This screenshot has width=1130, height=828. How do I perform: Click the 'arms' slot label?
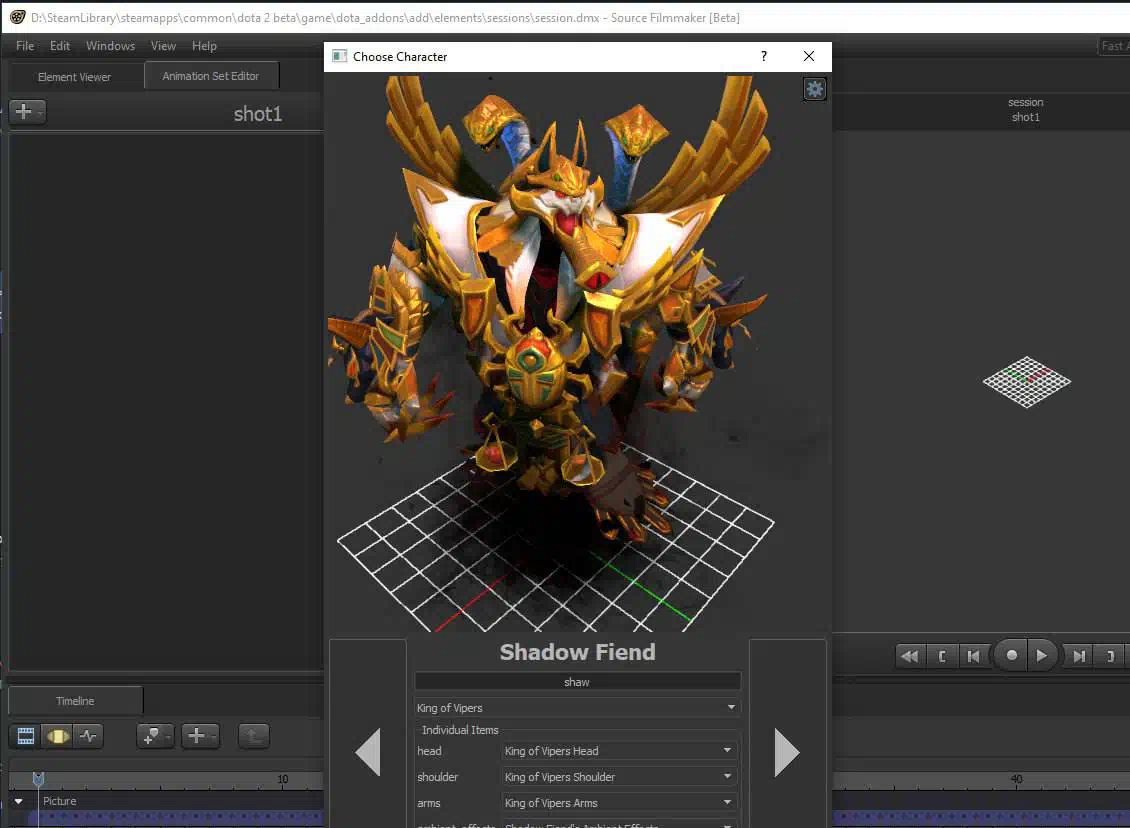click(x=428, y=803)
